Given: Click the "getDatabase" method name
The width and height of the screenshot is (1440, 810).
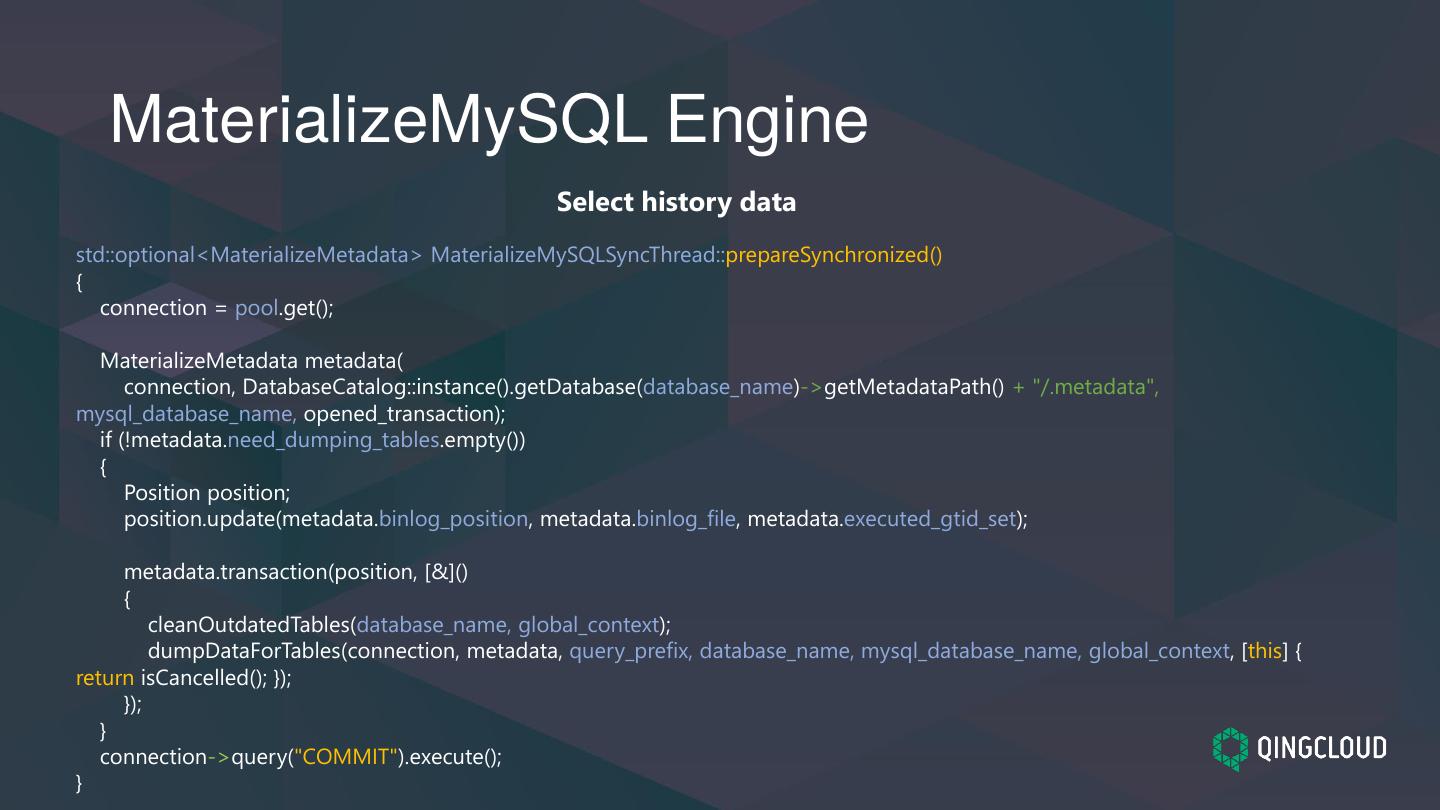Looking at the screenshot, I should point(575,387).
